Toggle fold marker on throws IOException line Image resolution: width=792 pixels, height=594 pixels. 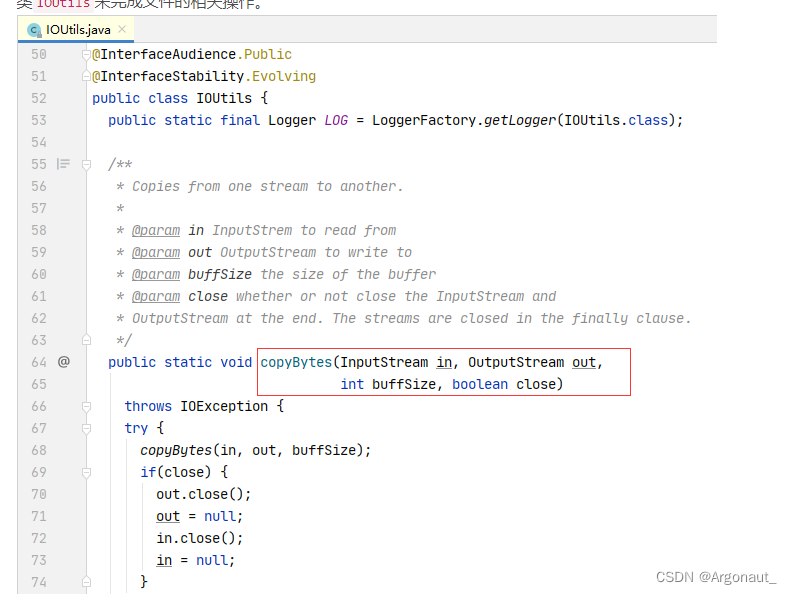coord(87,406)
